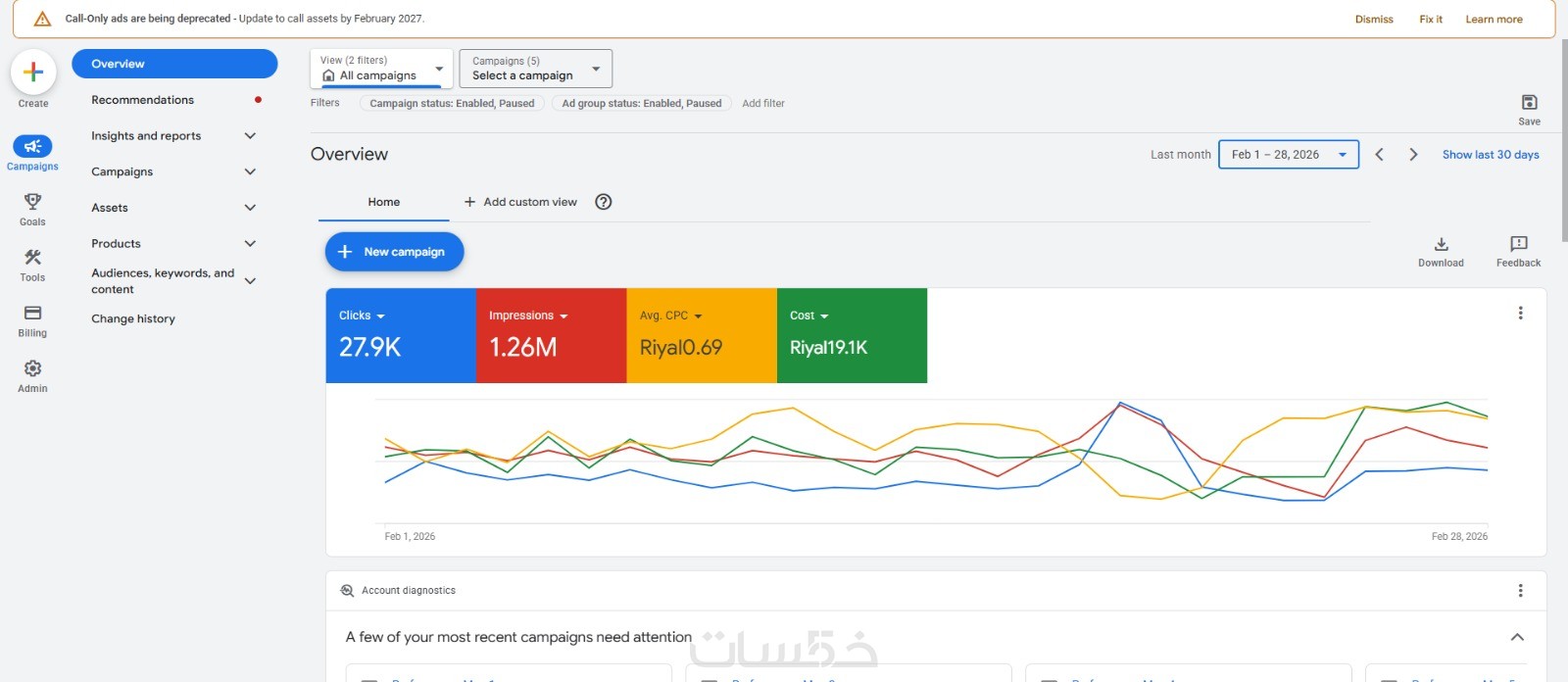The height and width of the screenshot is (682, 1568).
Task: Click the Feb 1, 2026 axis label
Action: click(410, 537)
